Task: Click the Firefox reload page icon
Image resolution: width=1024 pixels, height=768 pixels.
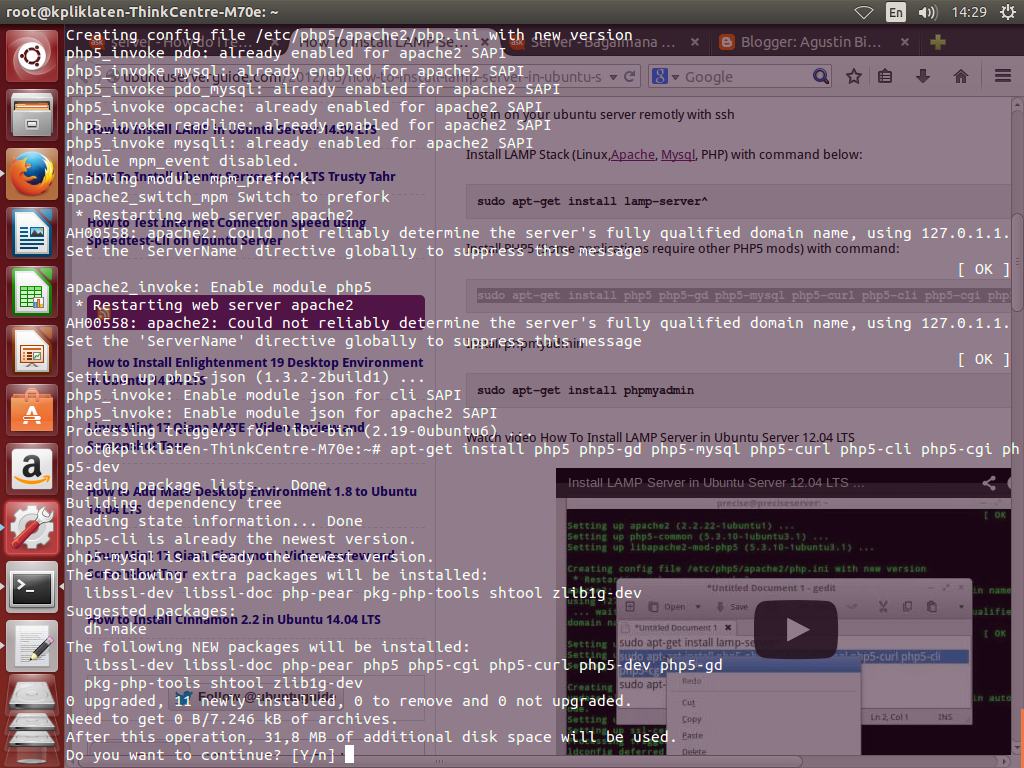Action: coord(630,76)
